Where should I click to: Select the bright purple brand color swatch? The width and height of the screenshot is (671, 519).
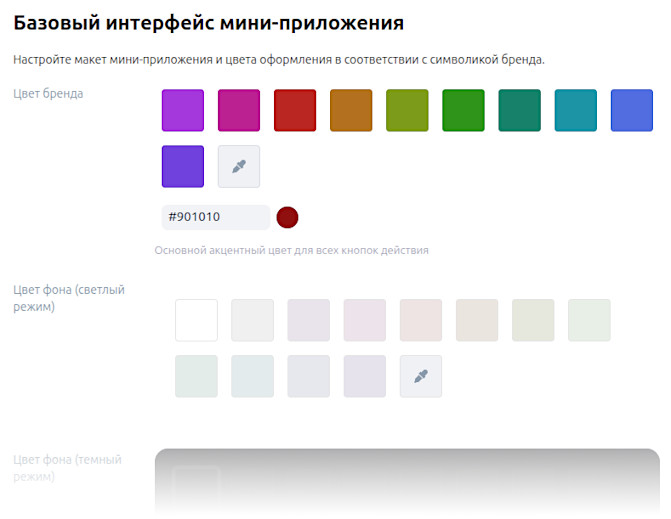(183, 110)
